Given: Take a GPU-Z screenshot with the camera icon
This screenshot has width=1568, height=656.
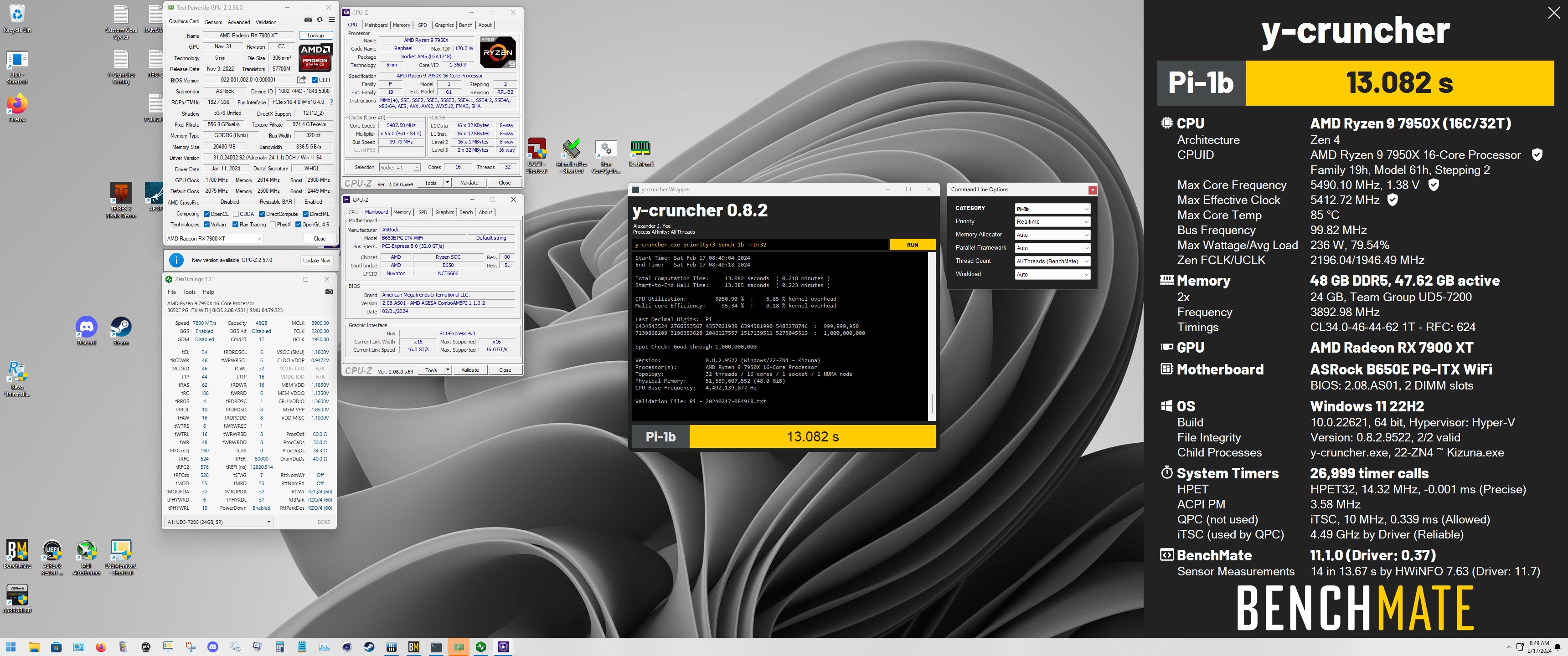Looking at the screenshot, I should pyautogui.click(x=308, y=20).
